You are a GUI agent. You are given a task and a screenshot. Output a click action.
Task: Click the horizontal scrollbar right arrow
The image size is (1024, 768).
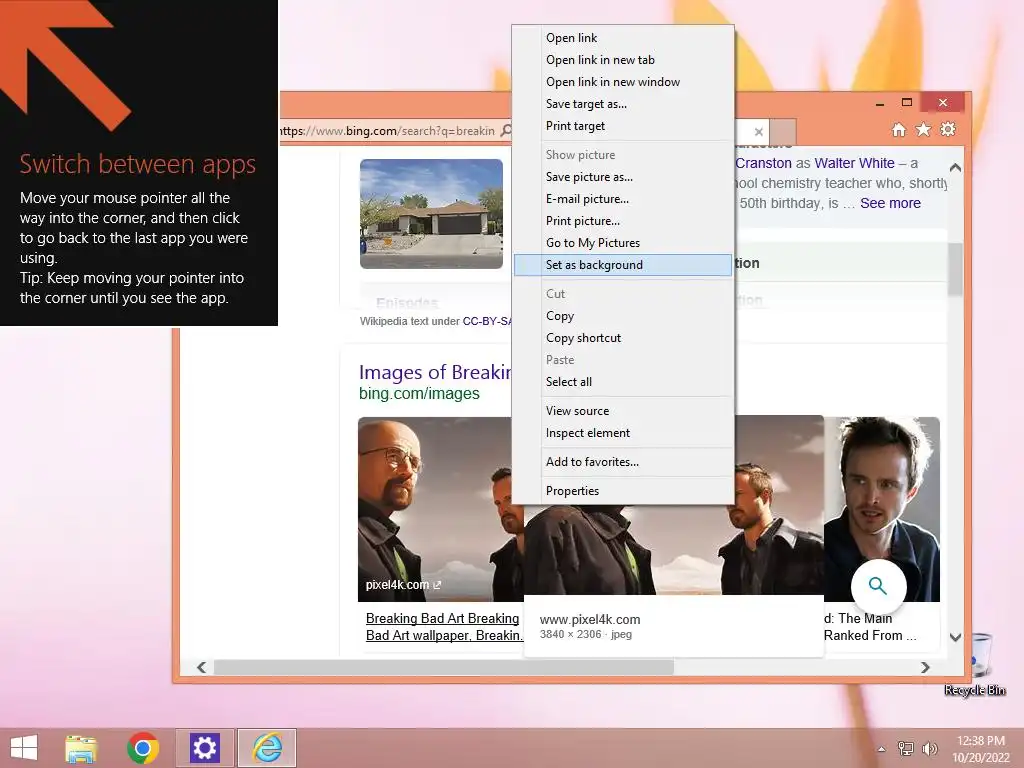pos(925,667)
